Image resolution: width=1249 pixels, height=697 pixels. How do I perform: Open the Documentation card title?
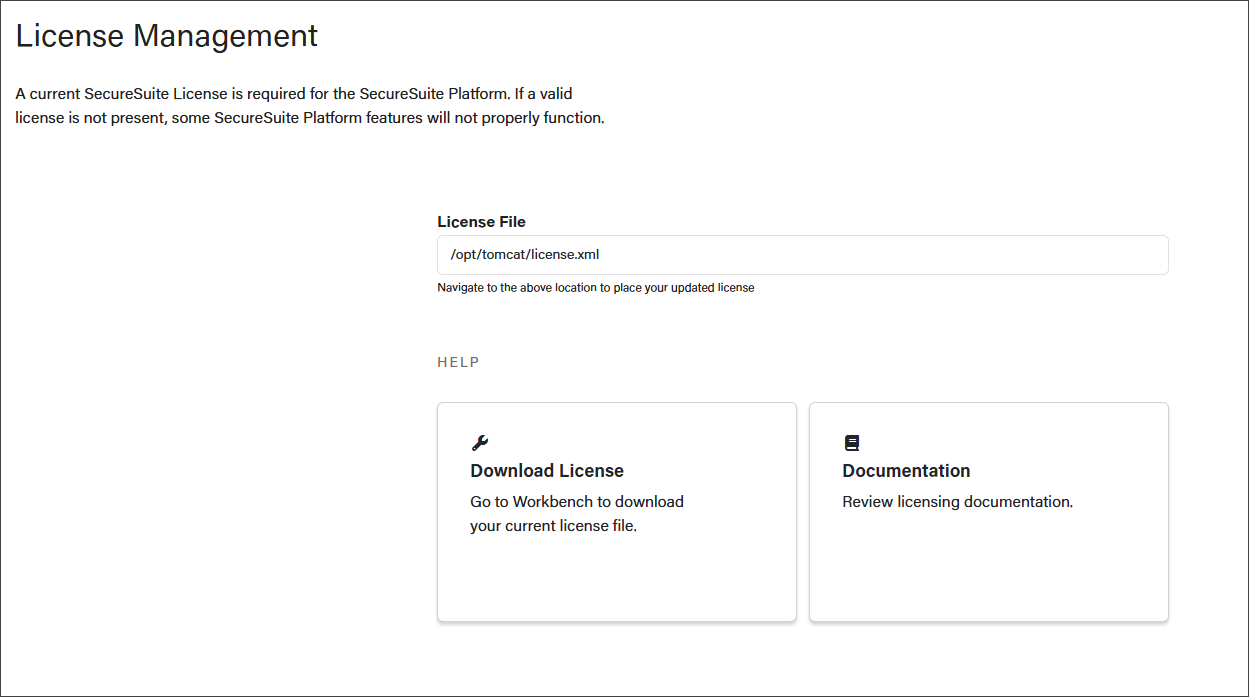click(x=906, y=471)
